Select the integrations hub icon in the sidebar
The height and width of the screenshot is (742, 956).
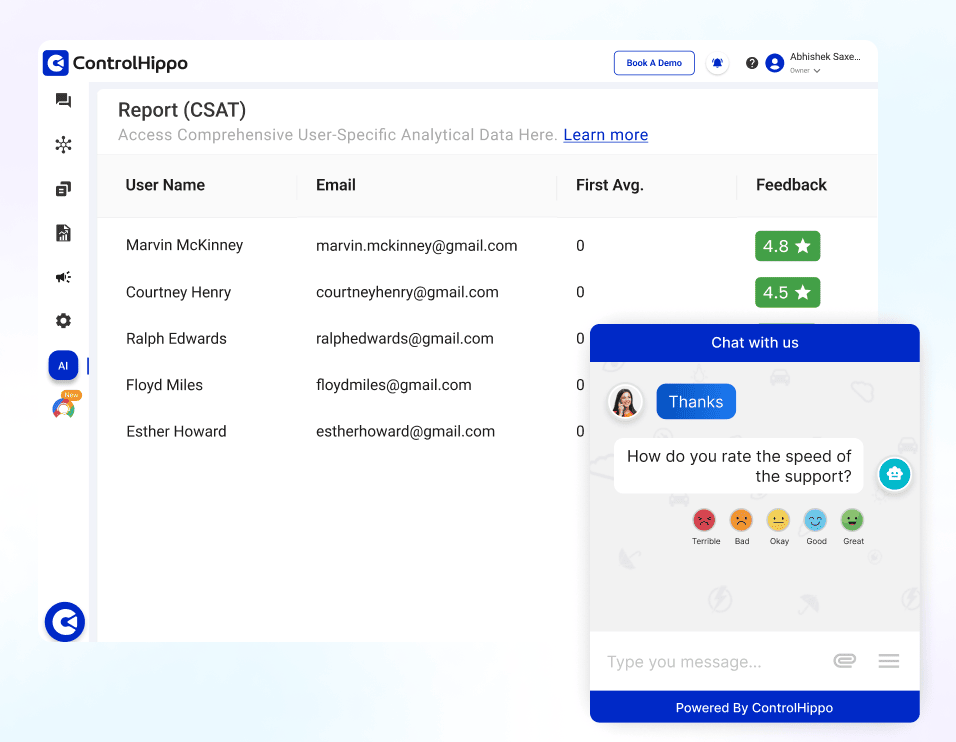tap(63, 144)
